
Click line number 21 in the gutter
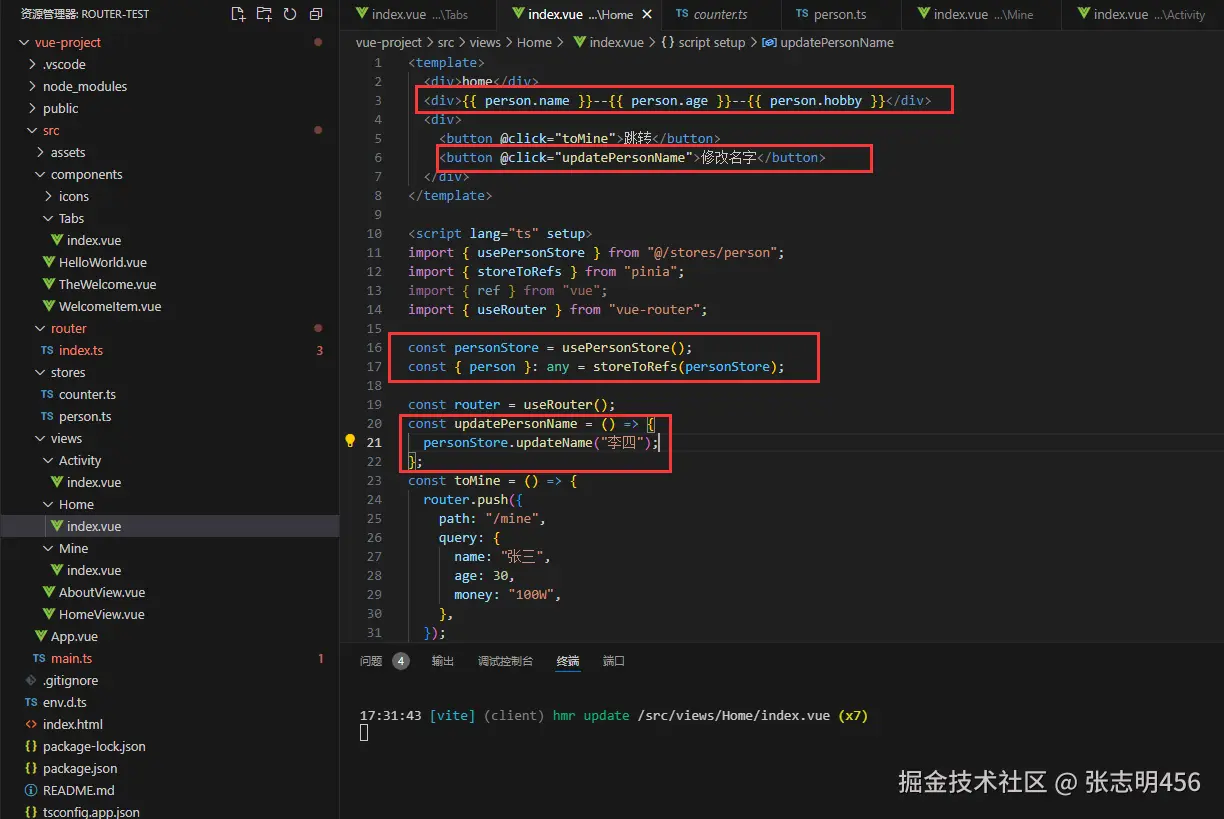[374, 442]
